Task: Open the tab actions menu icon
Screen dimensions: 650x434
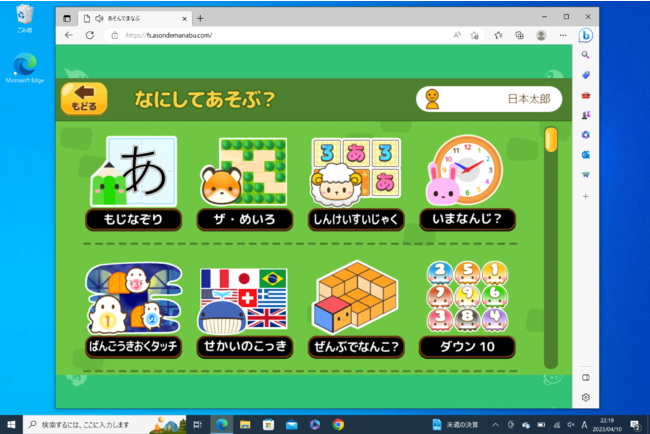Action: tap(67, 18)
